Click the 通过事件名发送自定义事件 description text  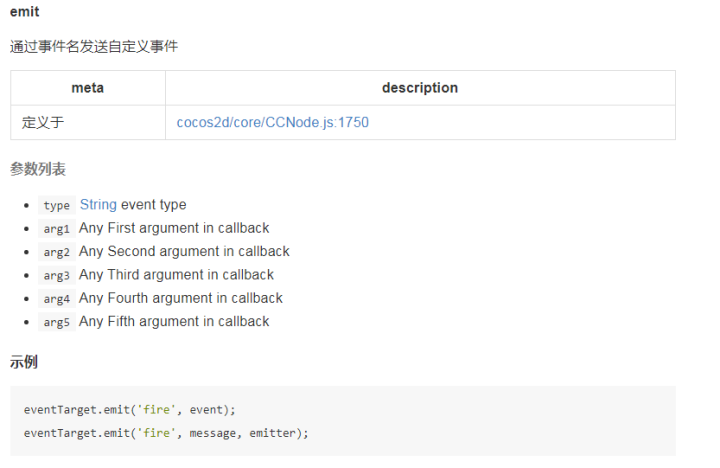(x=94, y=46)
